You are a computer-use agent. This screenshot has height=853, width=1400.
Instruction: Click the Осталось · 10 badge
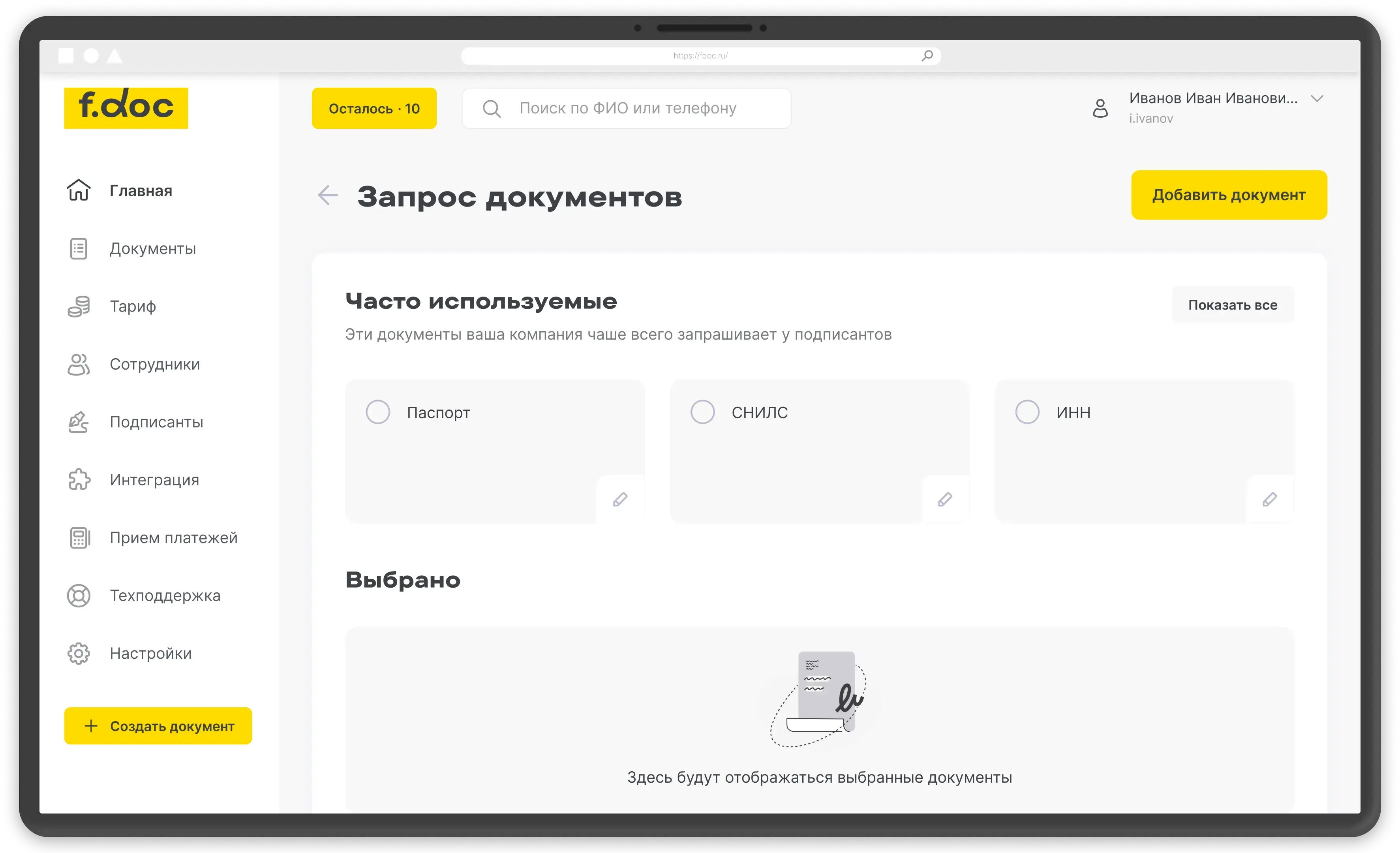[x=374, y=109]
